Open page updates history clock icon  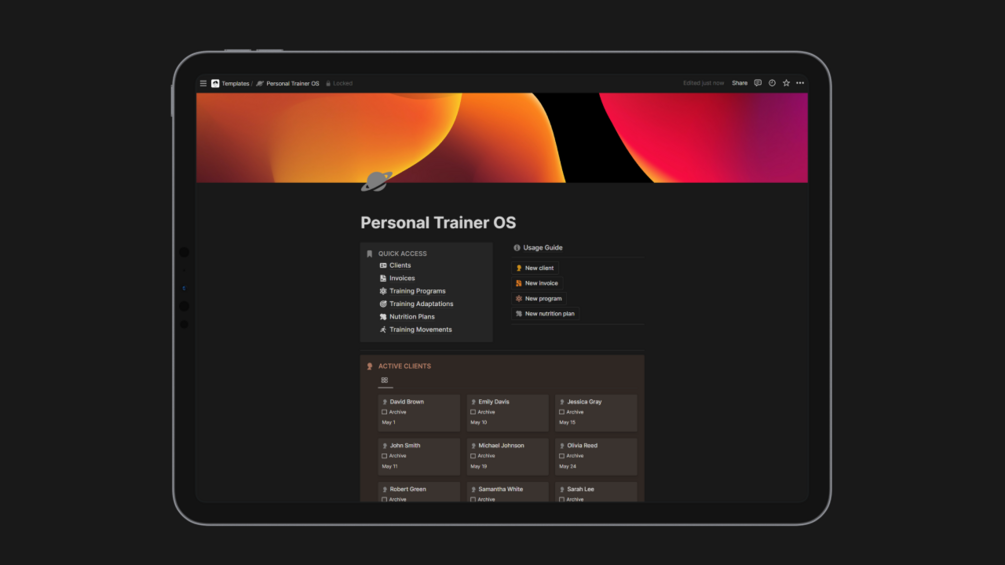[x=772, y=83]
